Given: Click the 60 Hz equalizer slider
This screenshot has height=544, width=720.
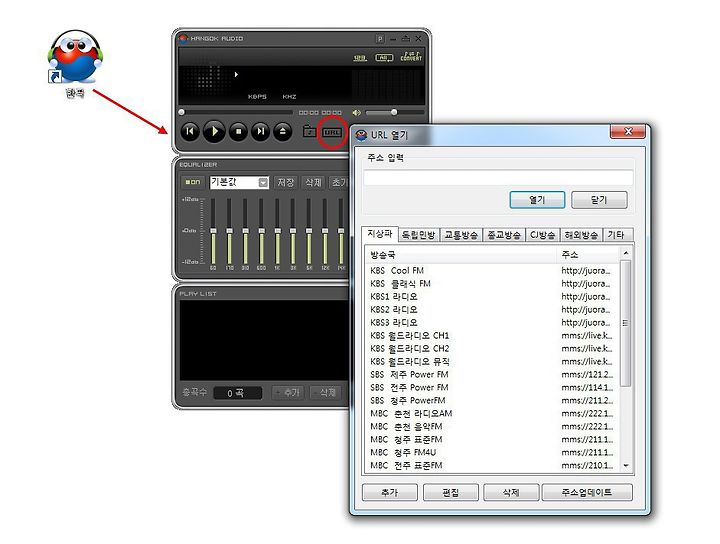Looking at the screenshot, I should coord(213,231).
